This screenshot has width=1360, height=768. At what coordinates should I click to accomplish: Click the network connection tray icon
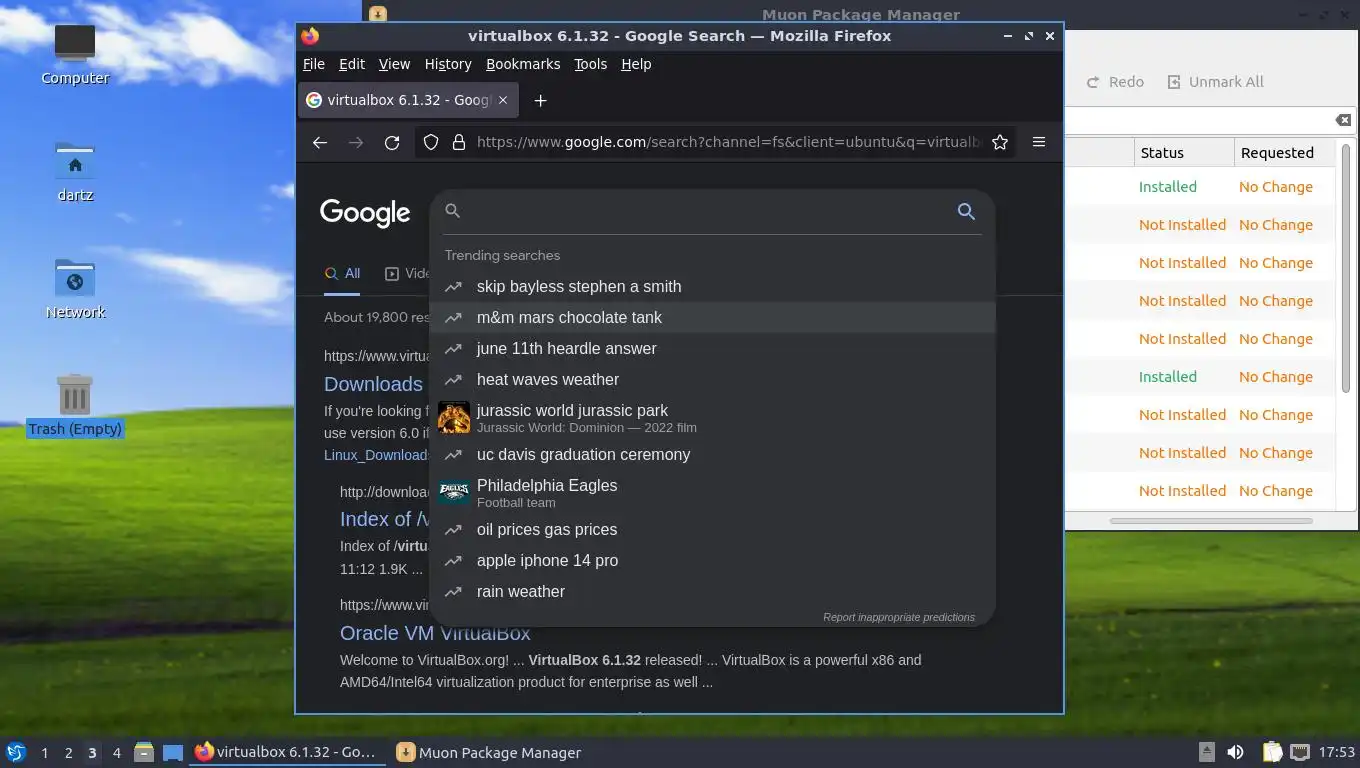[x=1299, y=752]
